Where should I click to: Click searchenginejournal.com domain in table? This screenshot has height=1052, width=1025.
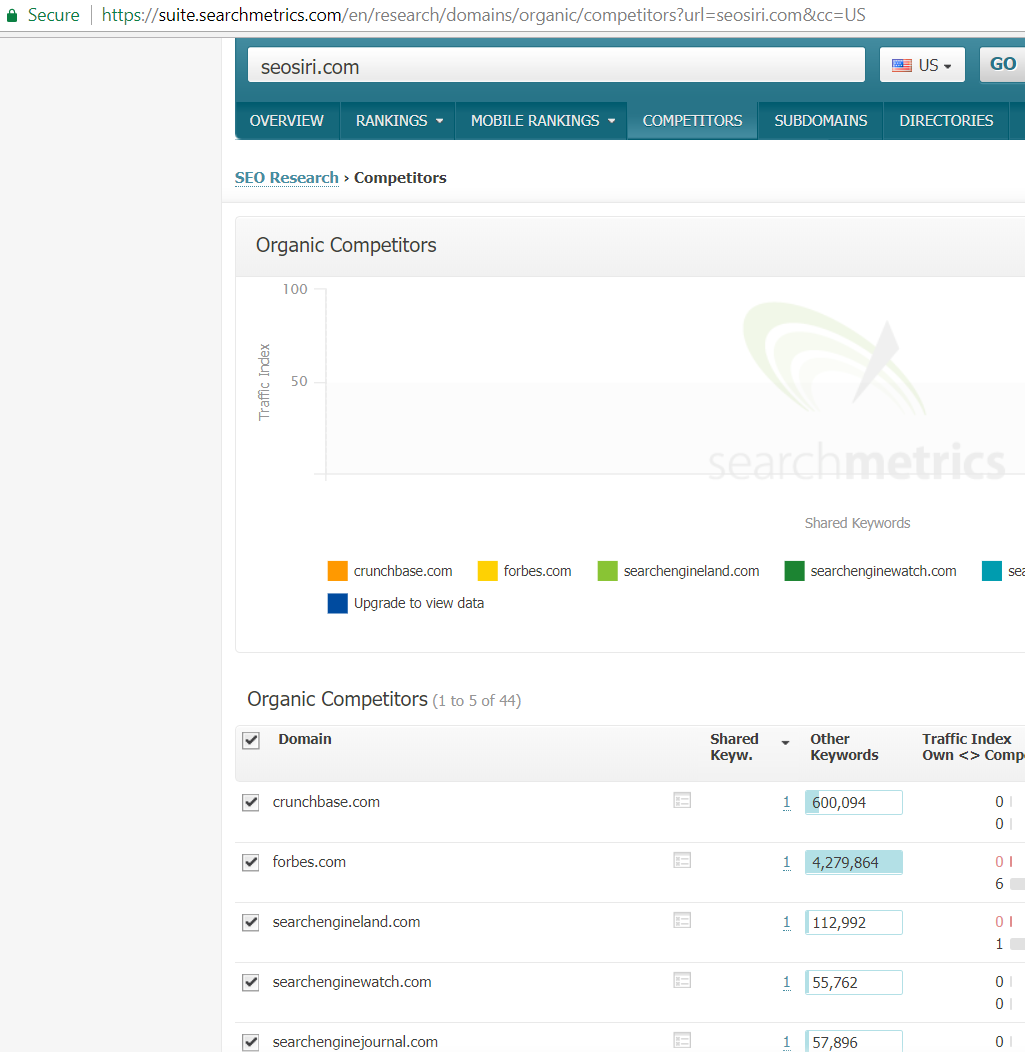355,1041
